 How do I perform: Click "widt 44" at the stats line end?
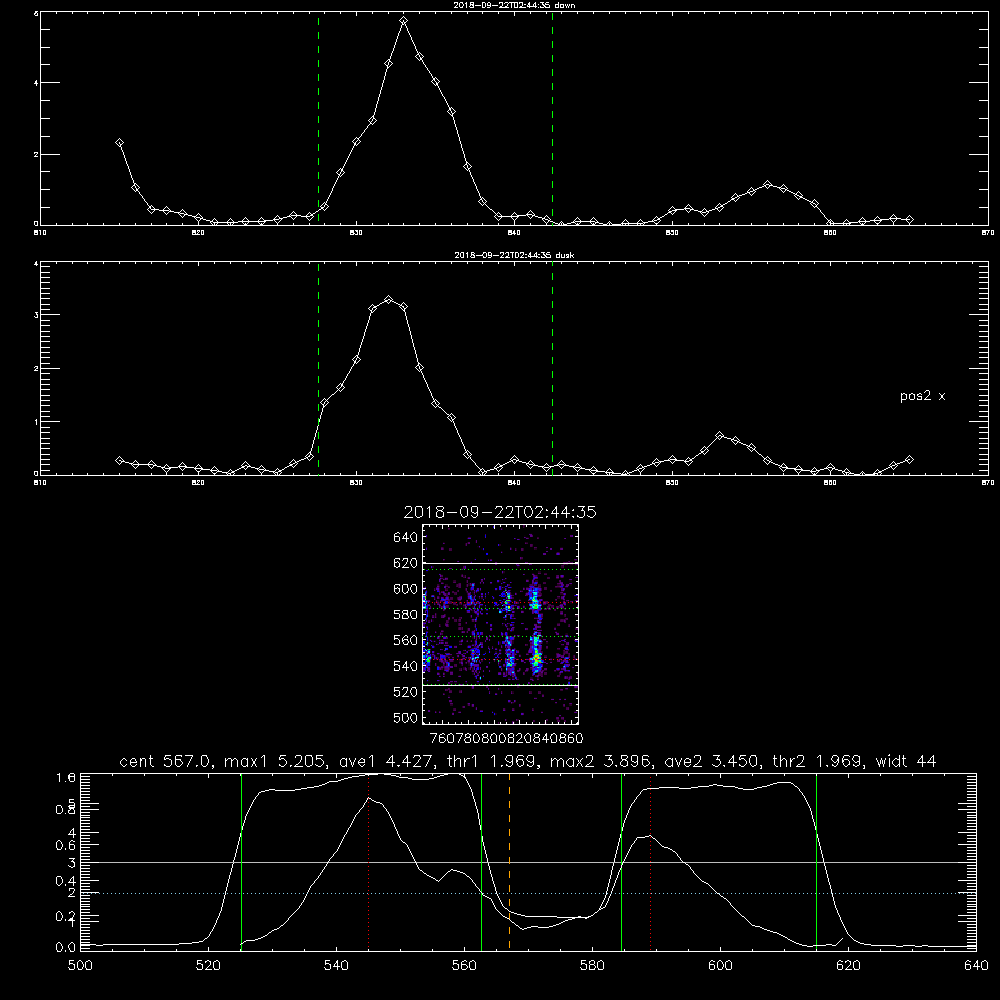click(x=906, y=761)
